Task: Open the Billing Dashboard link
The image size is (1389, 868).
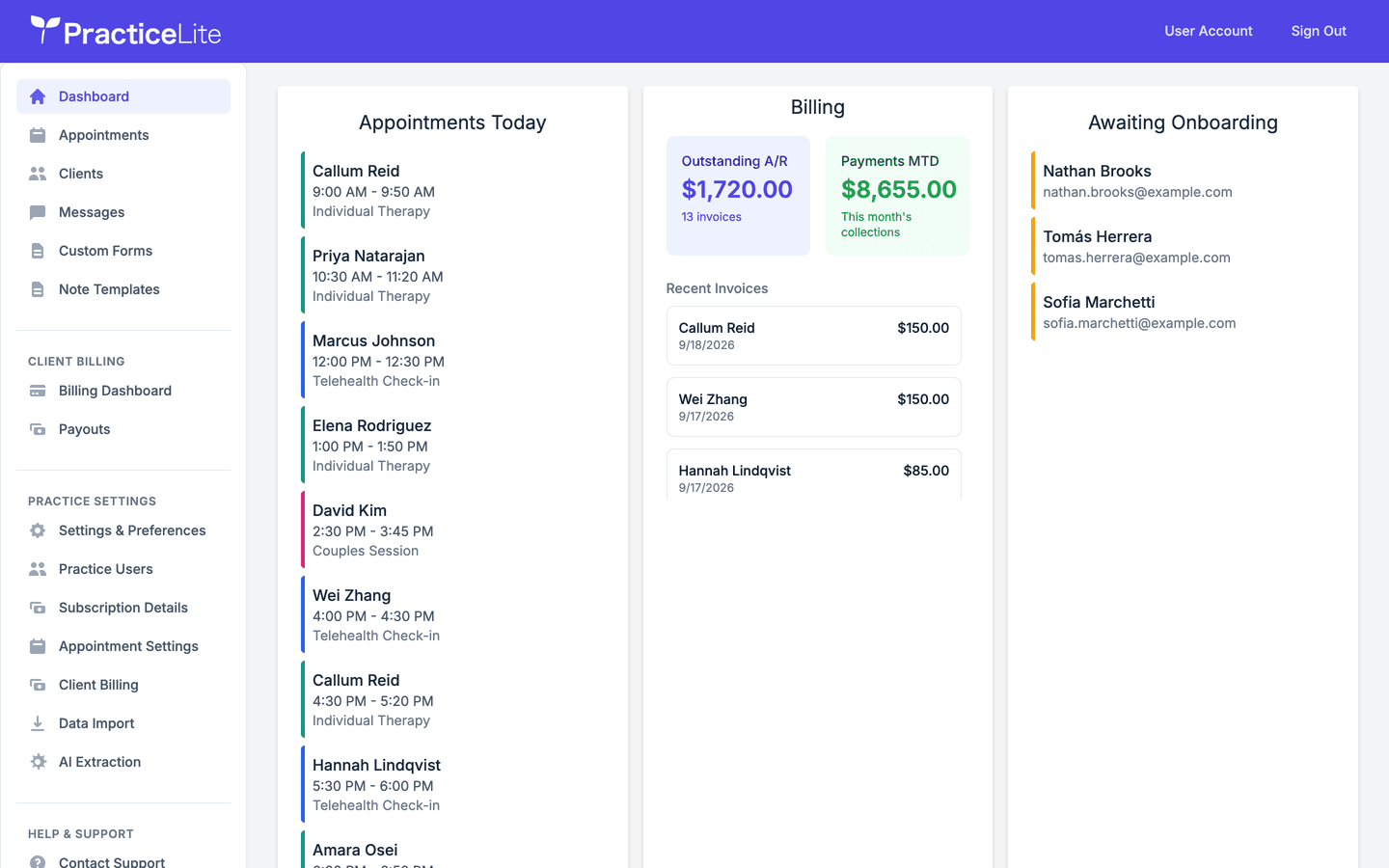Action: (123, 391)
